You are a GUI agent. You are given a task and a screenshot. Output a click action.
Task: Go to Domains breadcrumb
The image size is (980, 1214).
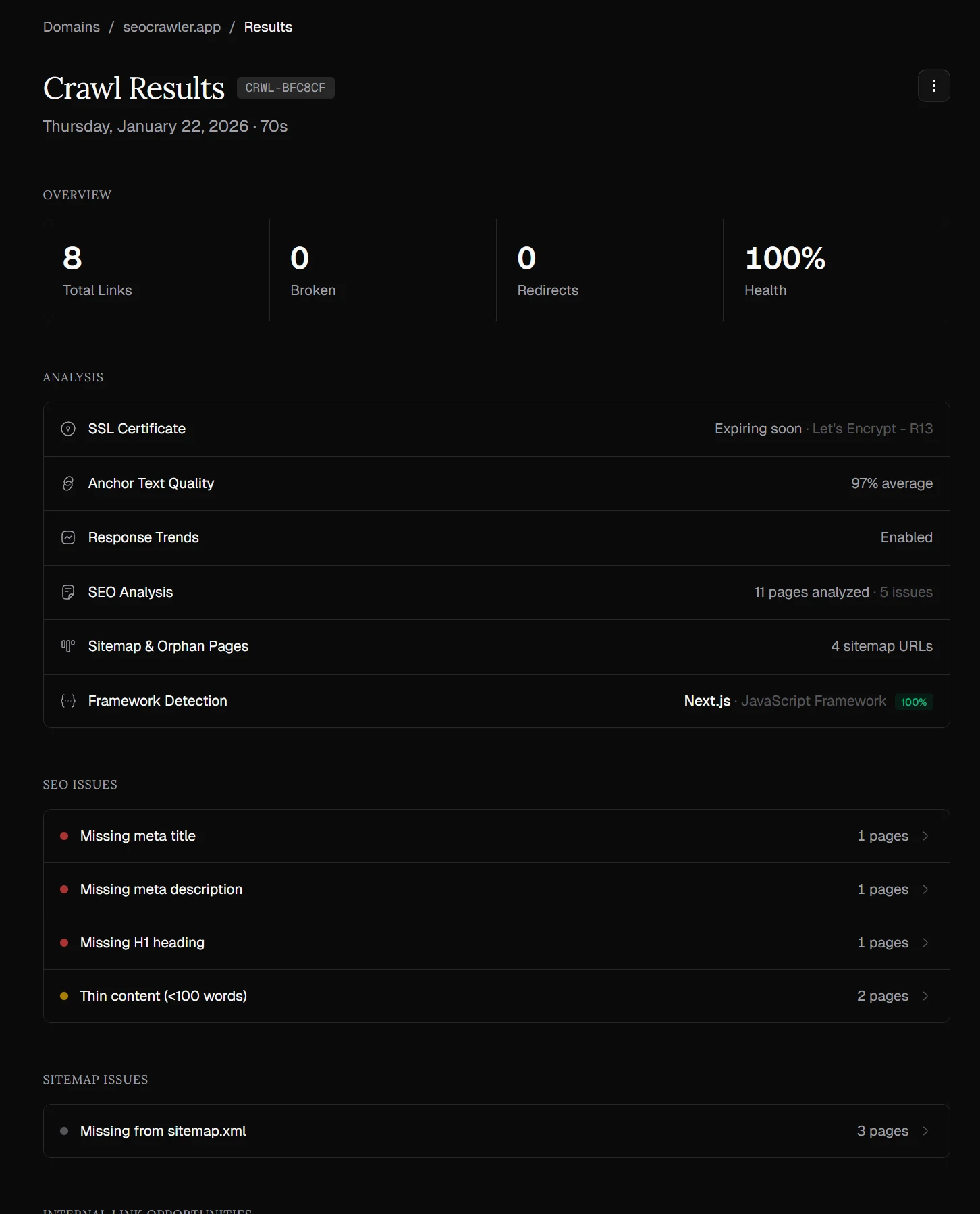click(72, 27)
